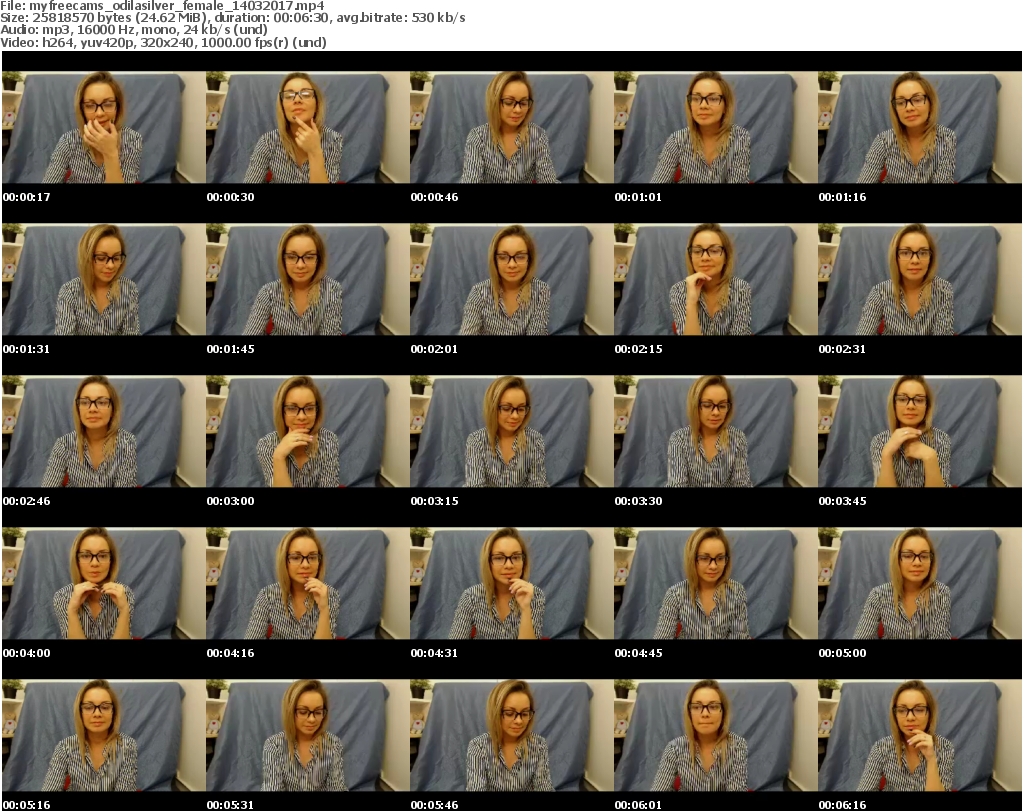1024x811 pixels.
Task: Click the 00:01:01 timestamp label
Action: coord(638,197)
